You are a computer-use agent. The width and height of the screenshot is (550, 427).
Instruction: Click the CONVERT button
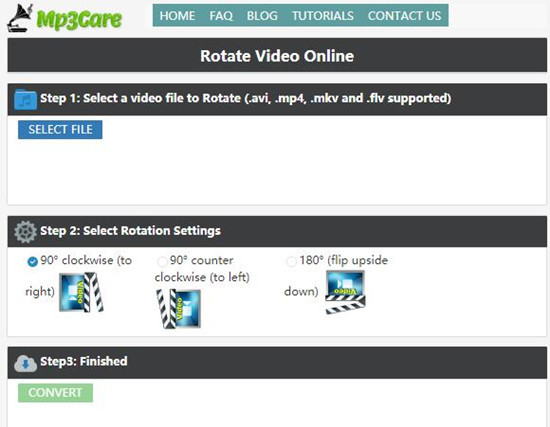click(55, 393)
